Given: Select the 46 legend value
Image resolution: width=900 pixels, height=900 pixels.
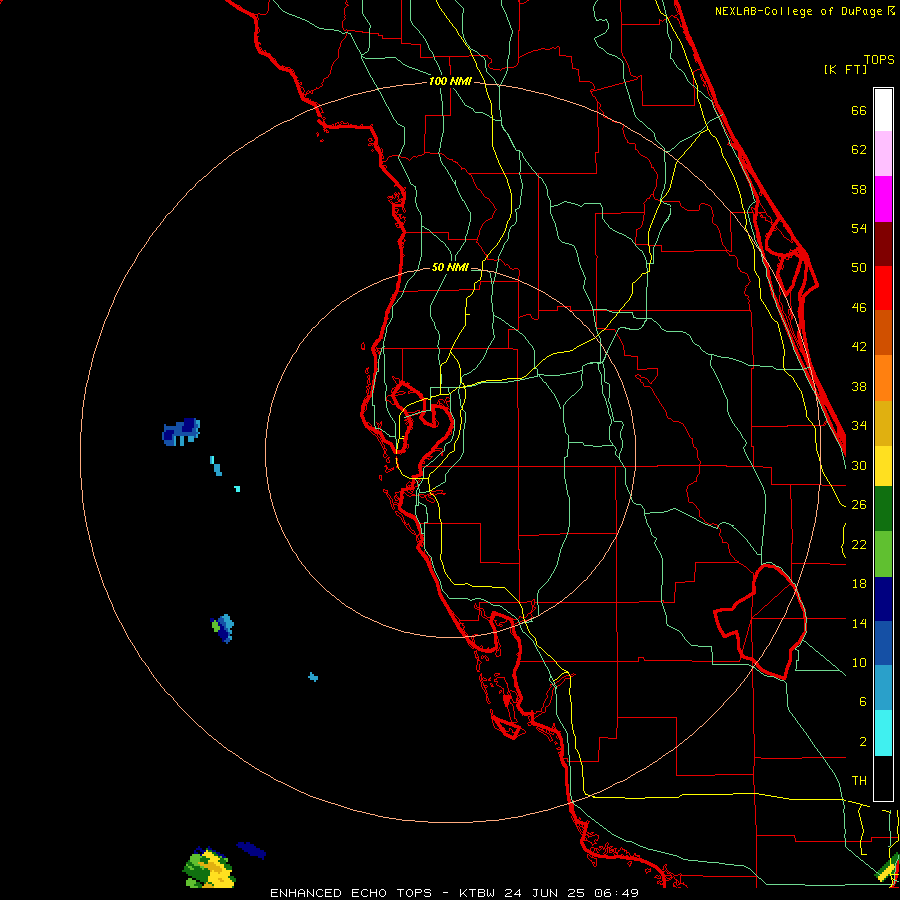Looking at the screenshot, I should [x=859, y=308].
